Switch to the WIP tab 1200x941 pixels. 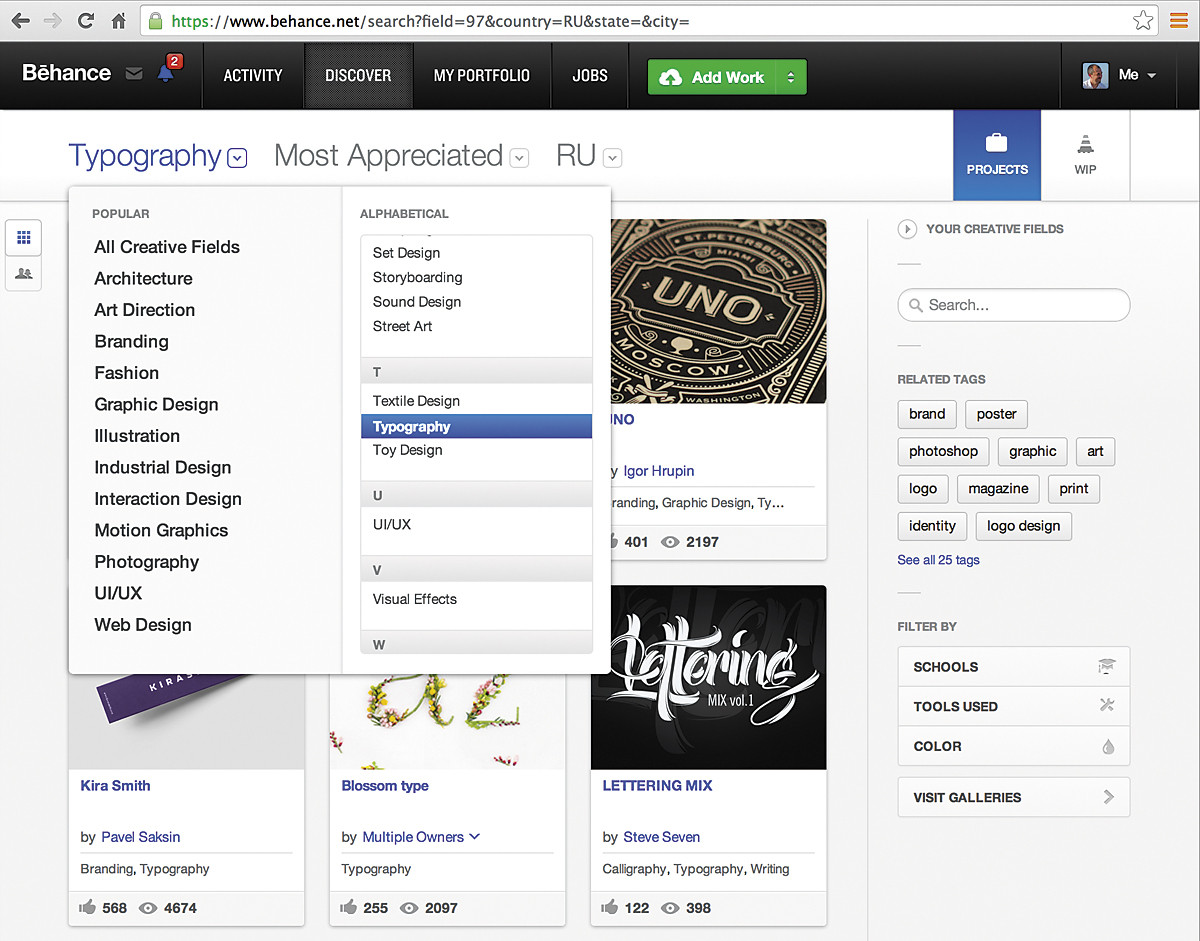tap(1085, 155)
